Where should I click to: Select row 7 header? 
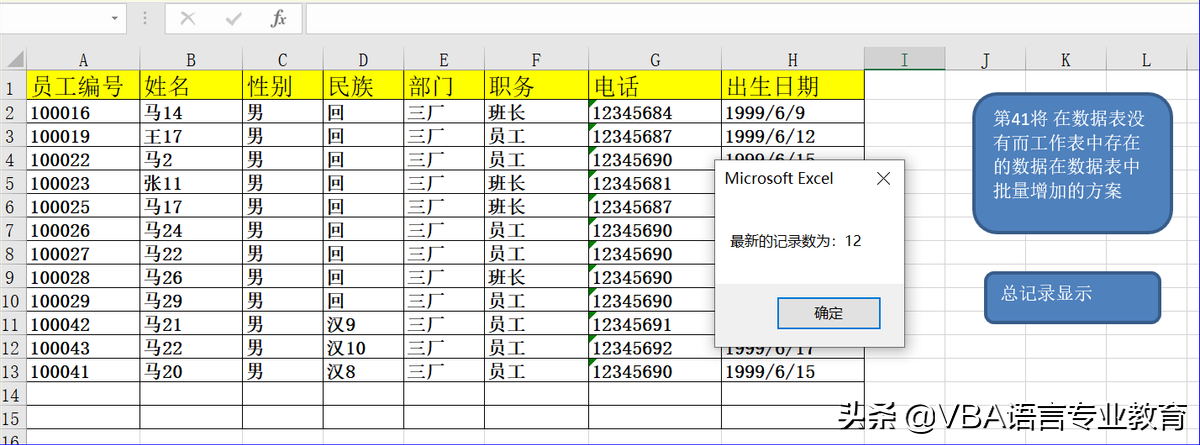point(13,230)
